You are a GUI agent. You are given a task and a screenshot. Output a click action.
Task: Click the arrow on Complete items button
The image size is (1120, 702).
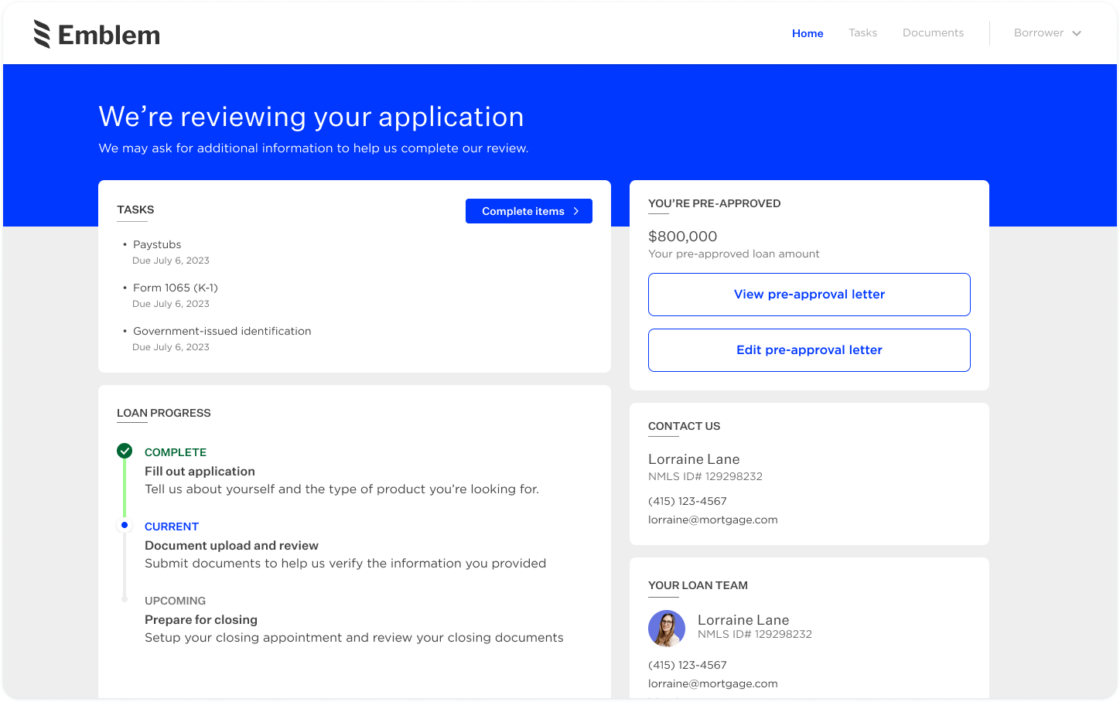tap(574, 211)
